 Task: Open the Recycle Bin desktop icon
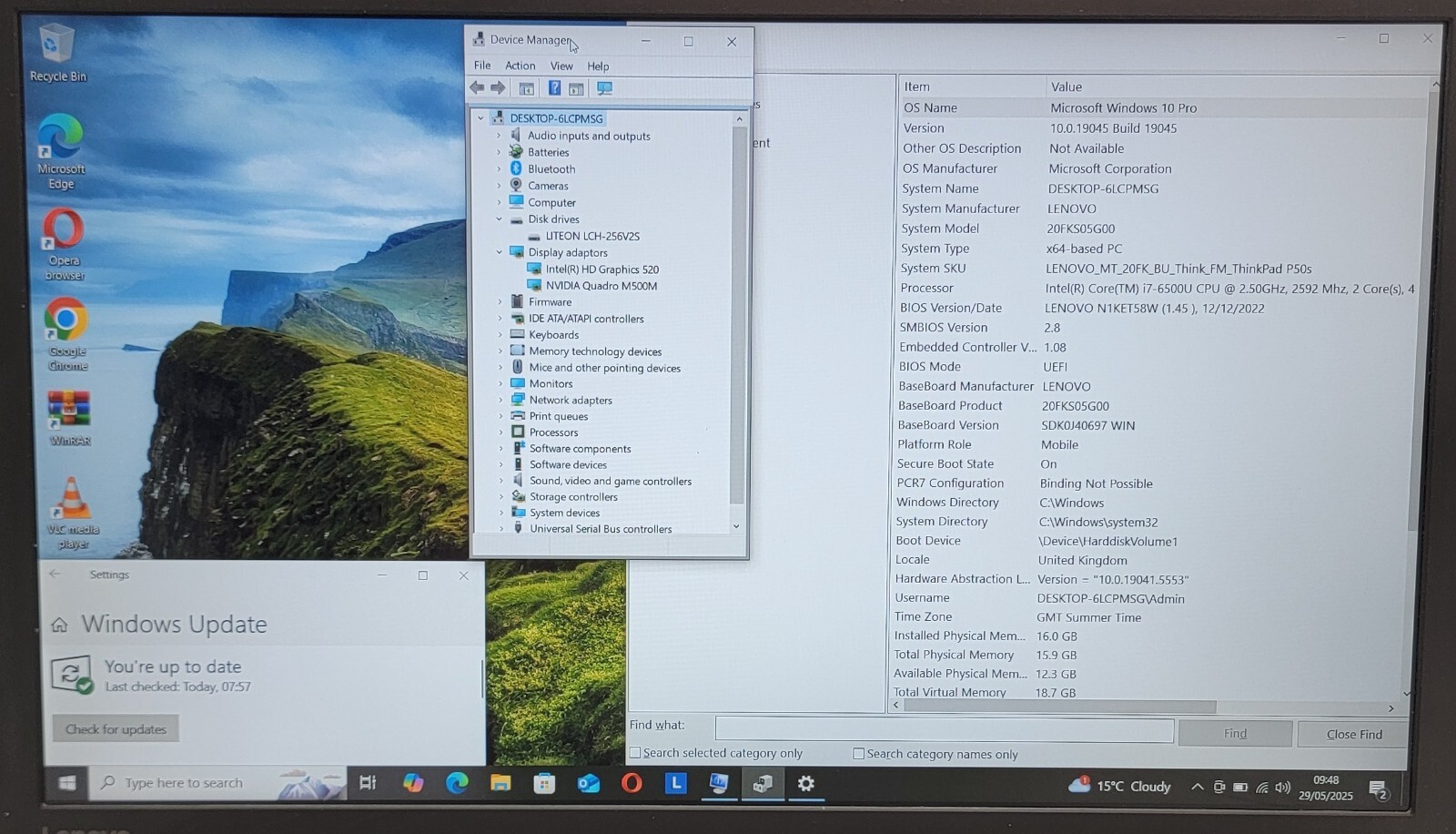[x=57, y=53]
